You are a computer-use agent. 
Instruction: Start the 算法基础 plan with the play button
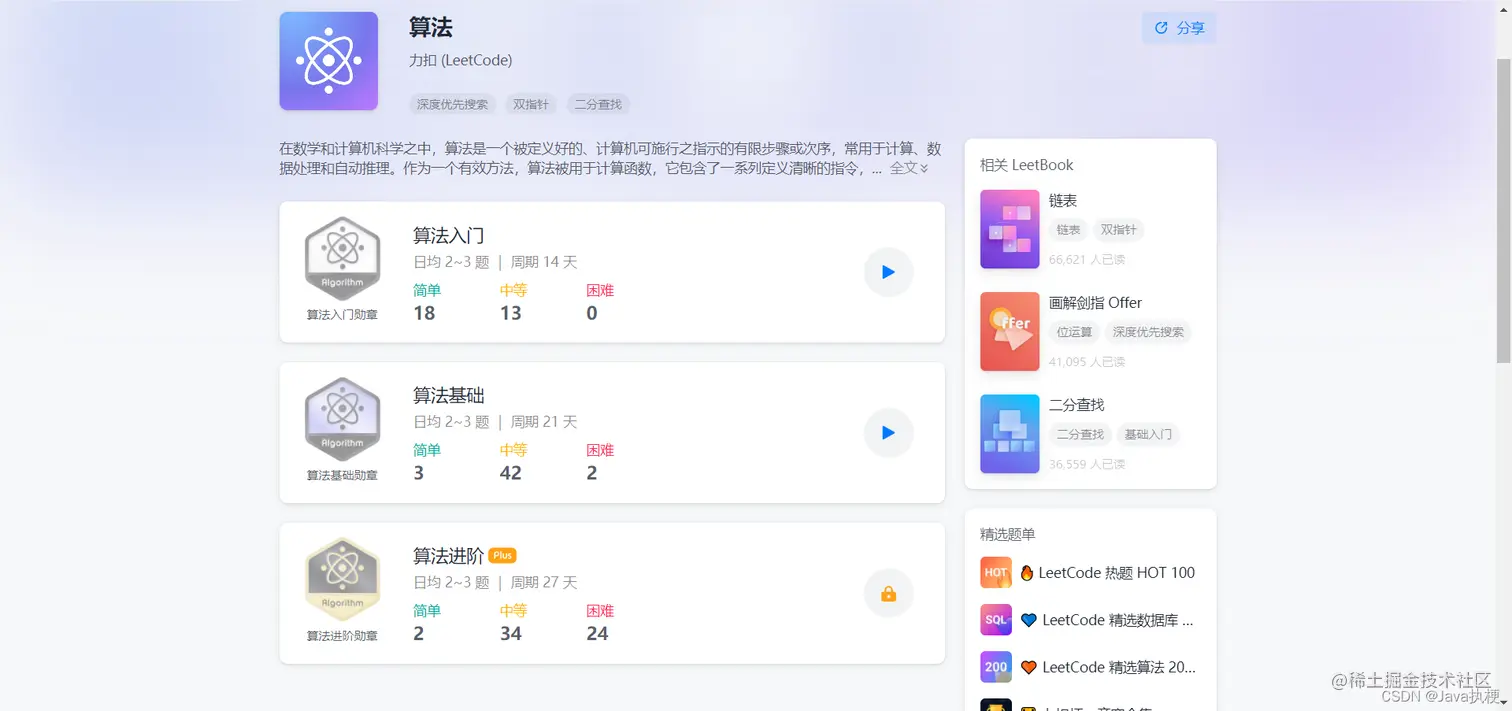[888, 433]
